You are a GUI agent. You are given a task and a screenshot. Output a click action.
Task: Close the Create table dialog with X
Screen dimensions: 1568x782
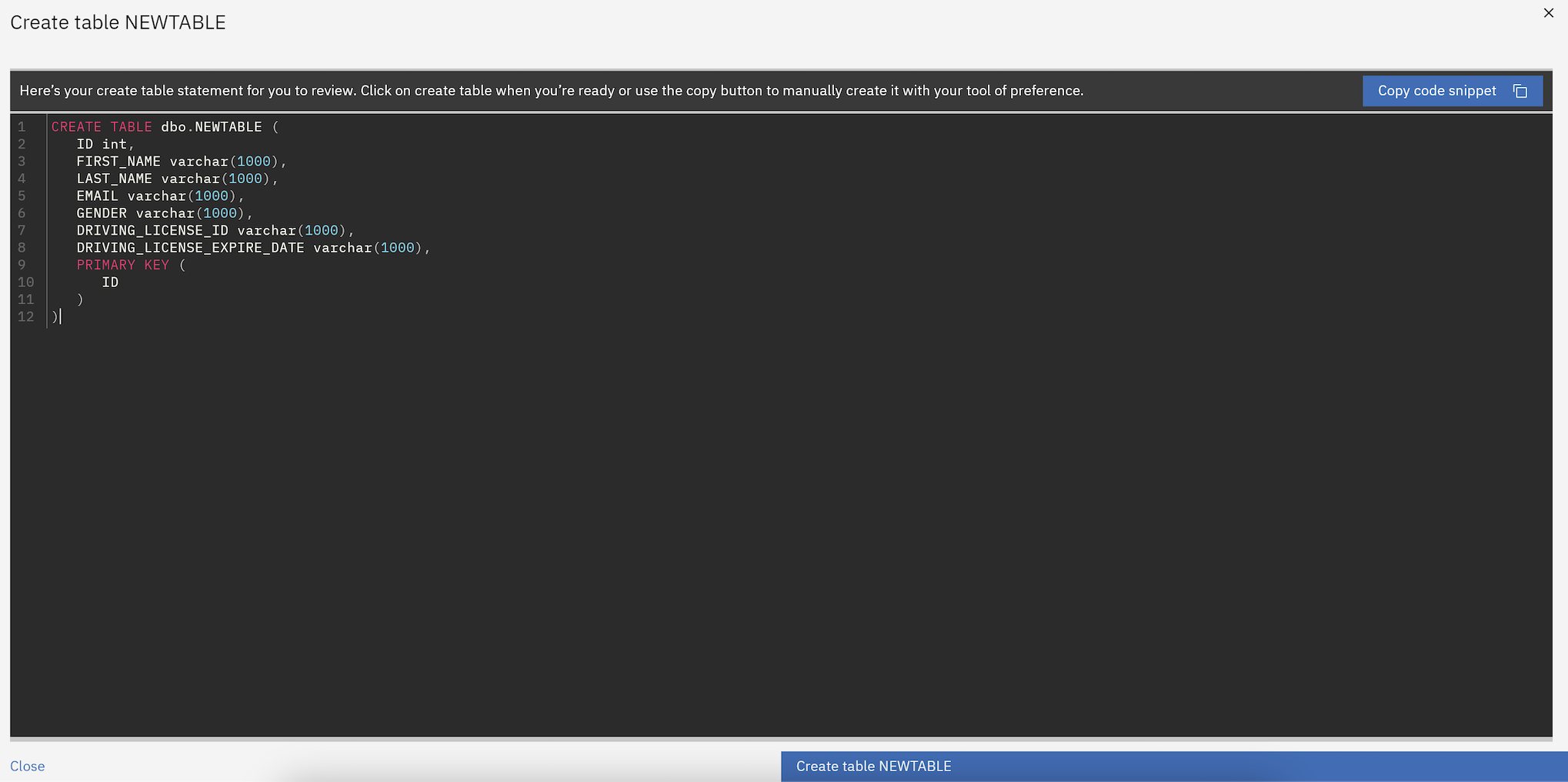coord(1548,13)
